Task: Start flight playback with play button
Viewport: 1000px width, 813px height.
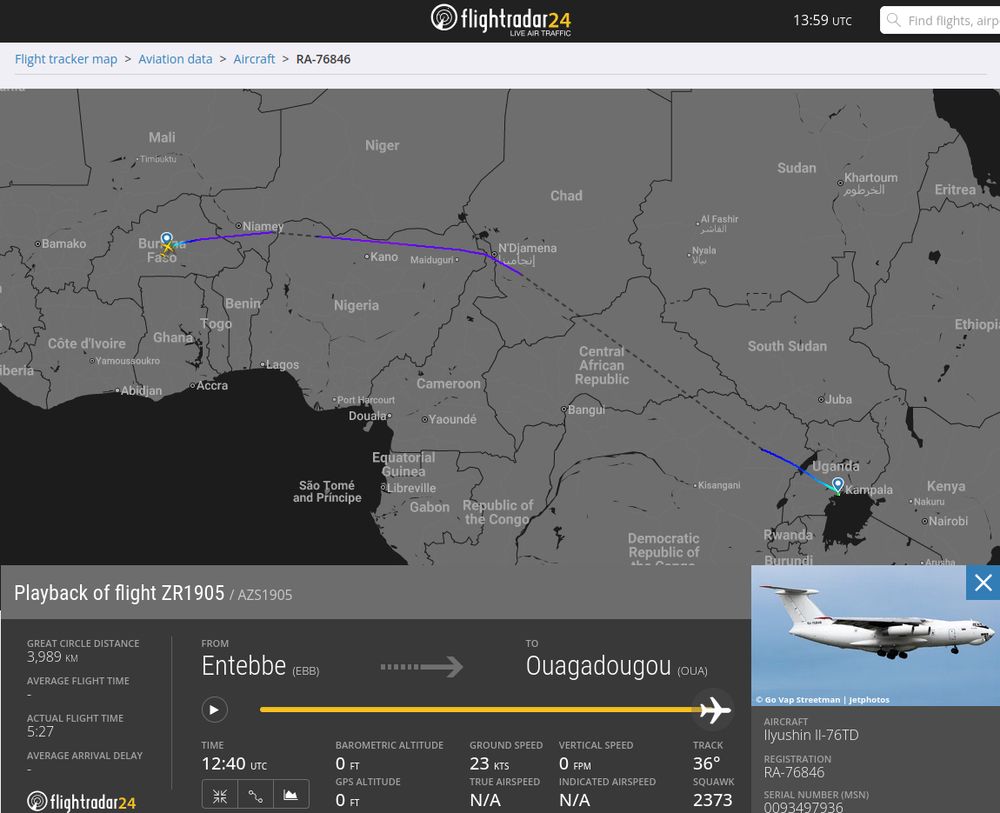Action: 214,710
